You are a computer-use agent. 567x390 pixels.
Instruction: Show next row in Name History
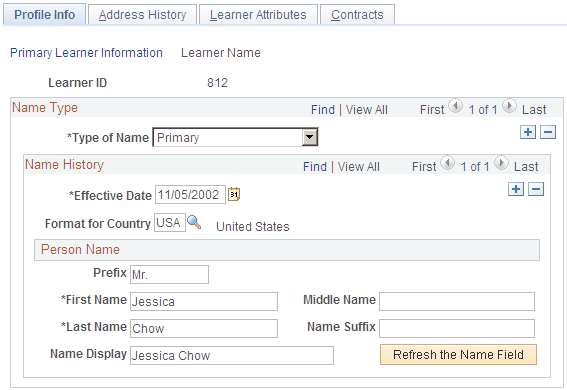click(x=501, y=163)
